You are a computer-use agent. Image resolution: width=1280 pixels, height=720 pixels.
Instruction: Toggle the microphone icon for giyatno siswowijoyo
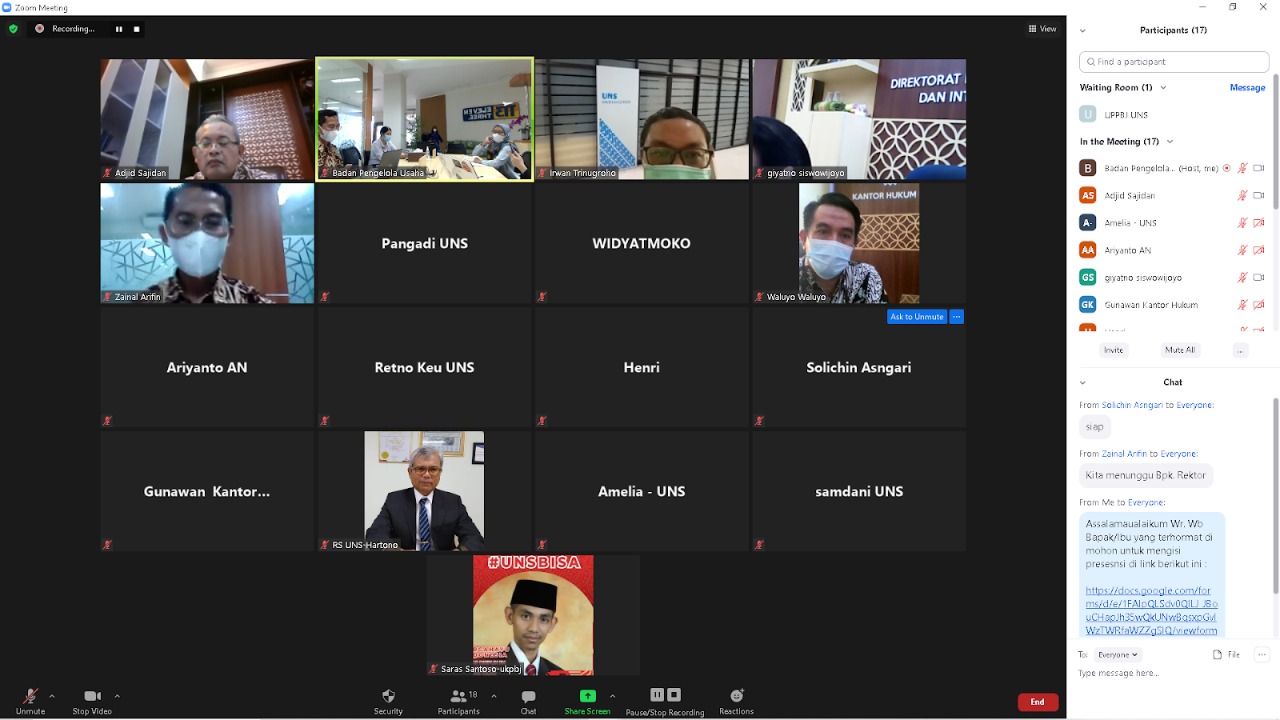(1243, 277)
